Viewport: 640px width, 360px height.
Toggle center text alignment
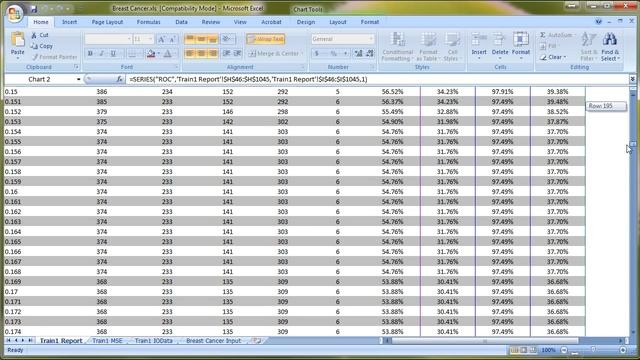click(x=201, y=53)
